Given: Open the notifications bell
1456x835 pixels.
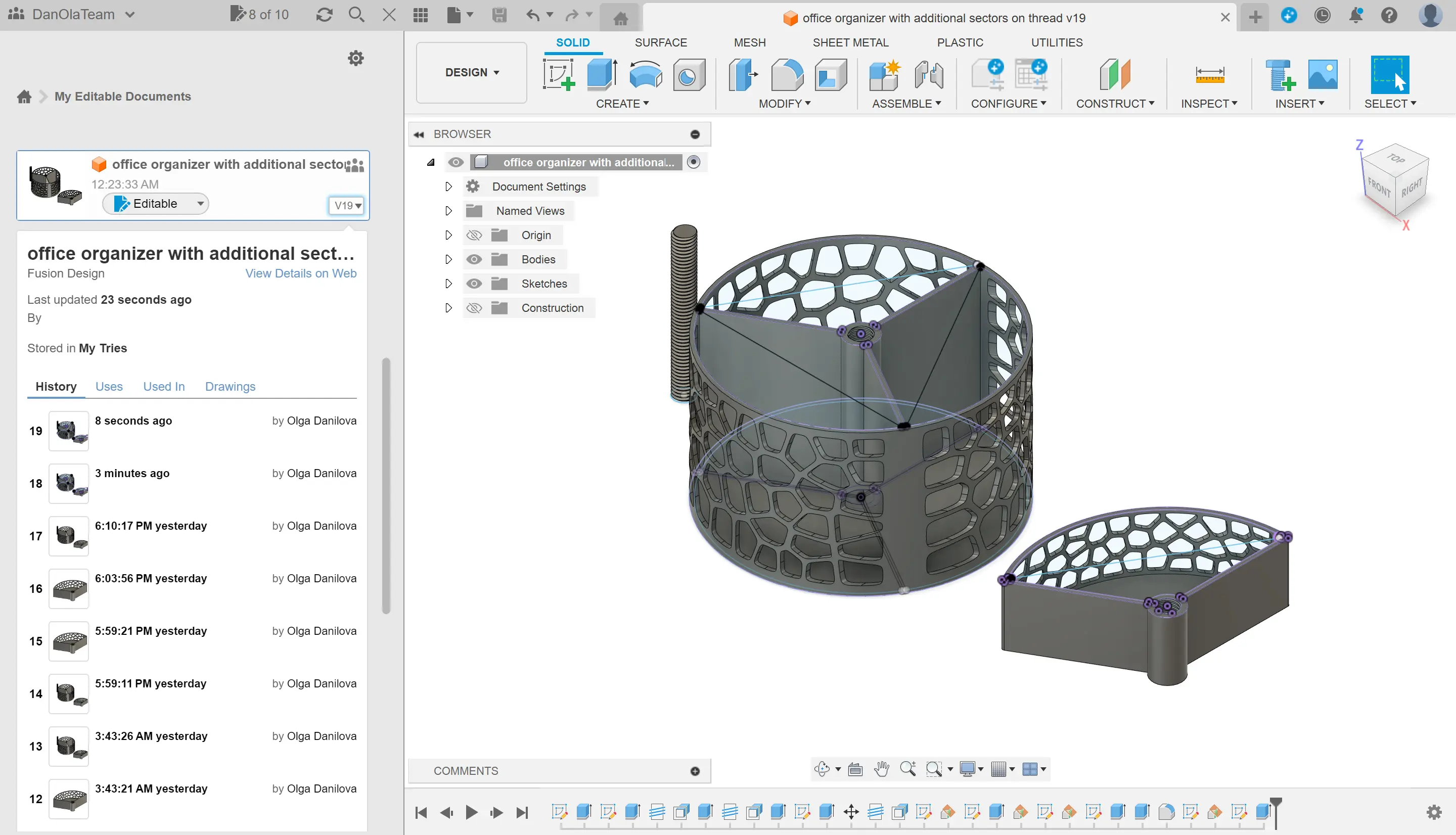Looking at the screenshot, I should (1355, 15).
